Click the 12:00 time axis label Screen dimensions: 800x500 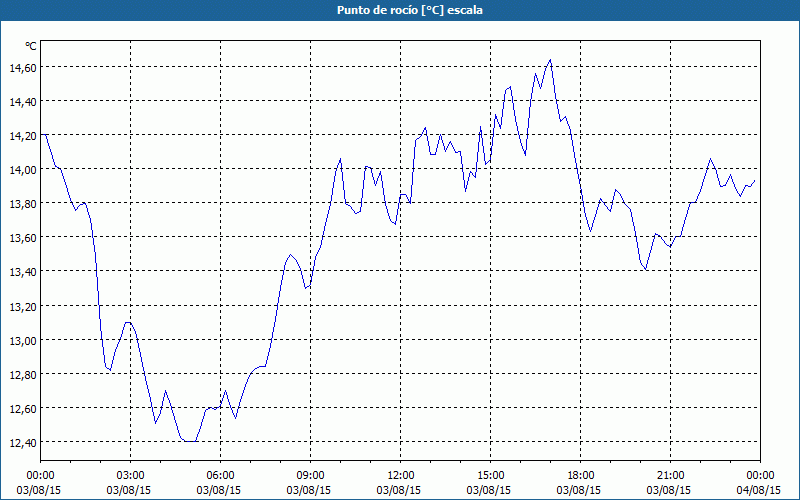pos(401,476)
